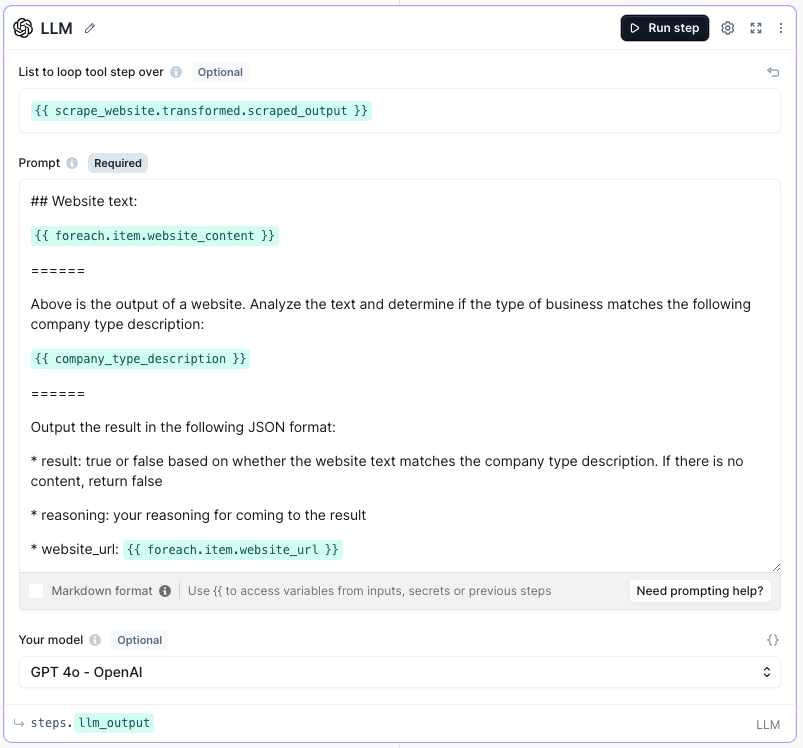Show info tooltip beside List to loop label
The width and height of the screenshot is (803, 748).
[176, 72]
